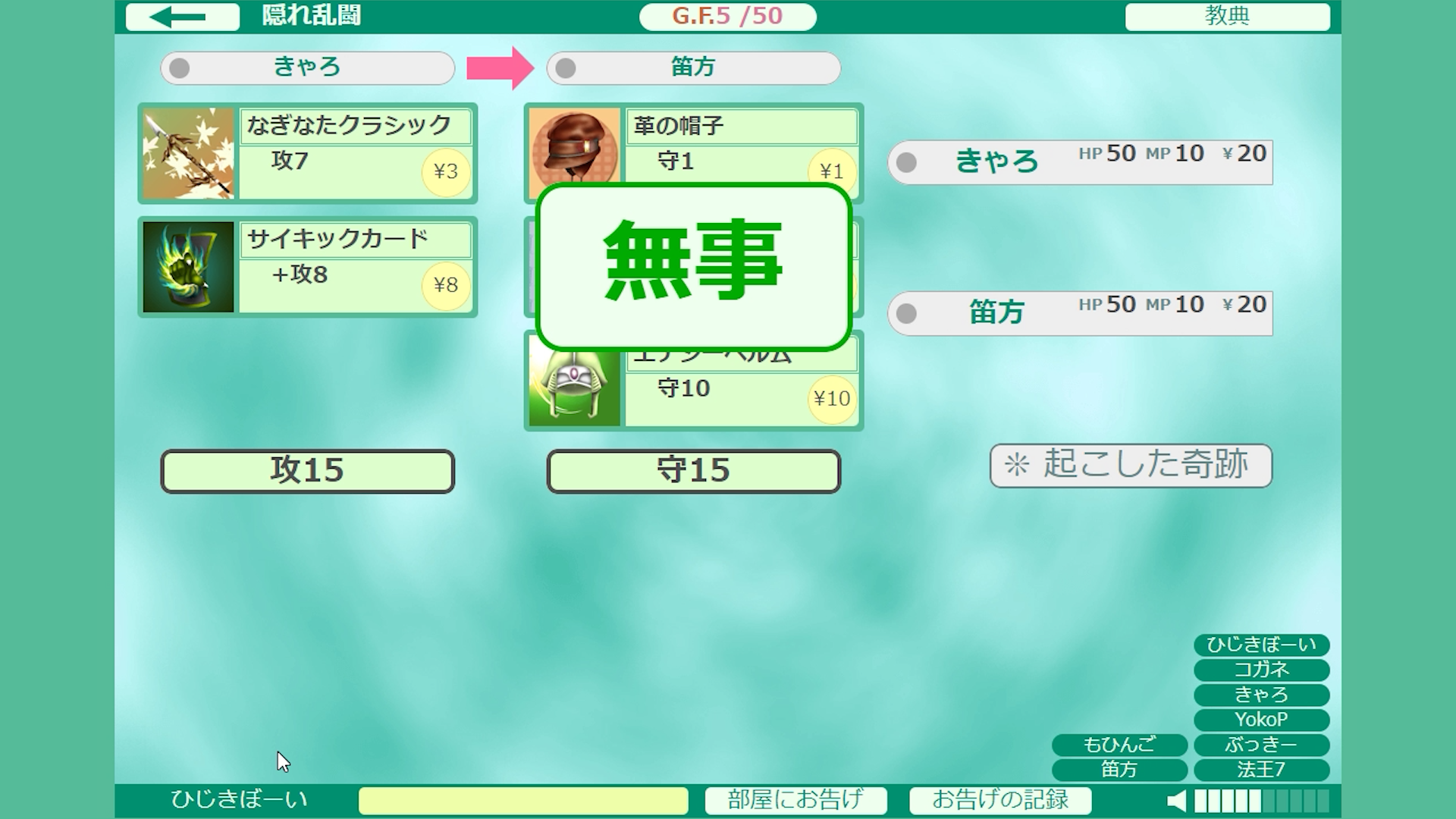Image resolution: width=1456 pixels, height=819 pixels.
Task: Click the ¥3 price coin badge
Action: pos(446,172)
